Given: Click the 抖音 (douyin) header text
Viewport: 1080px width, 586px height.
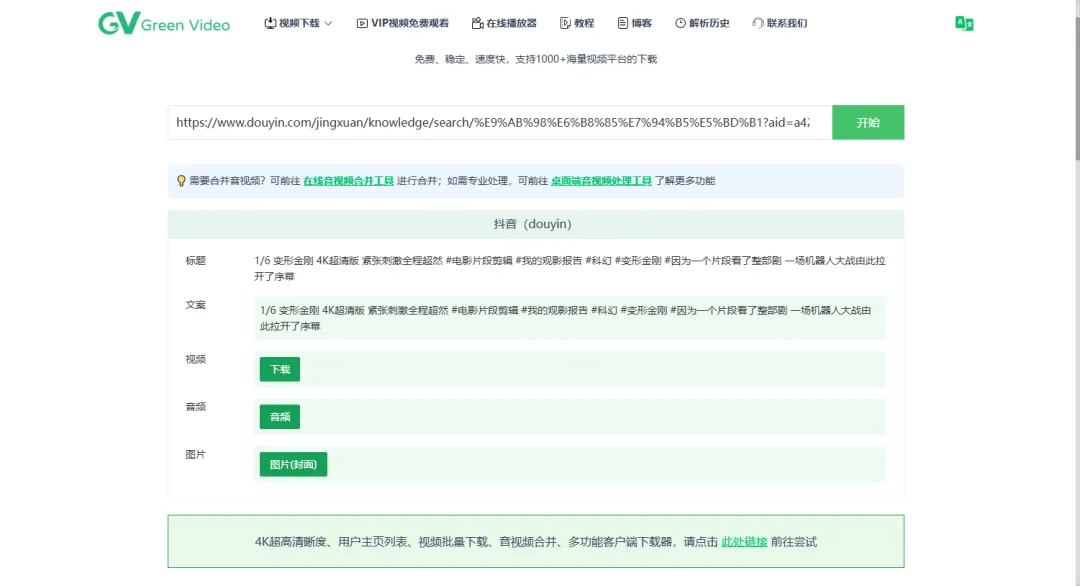Looking at the screenshot, I should click(x=532, y=224).
